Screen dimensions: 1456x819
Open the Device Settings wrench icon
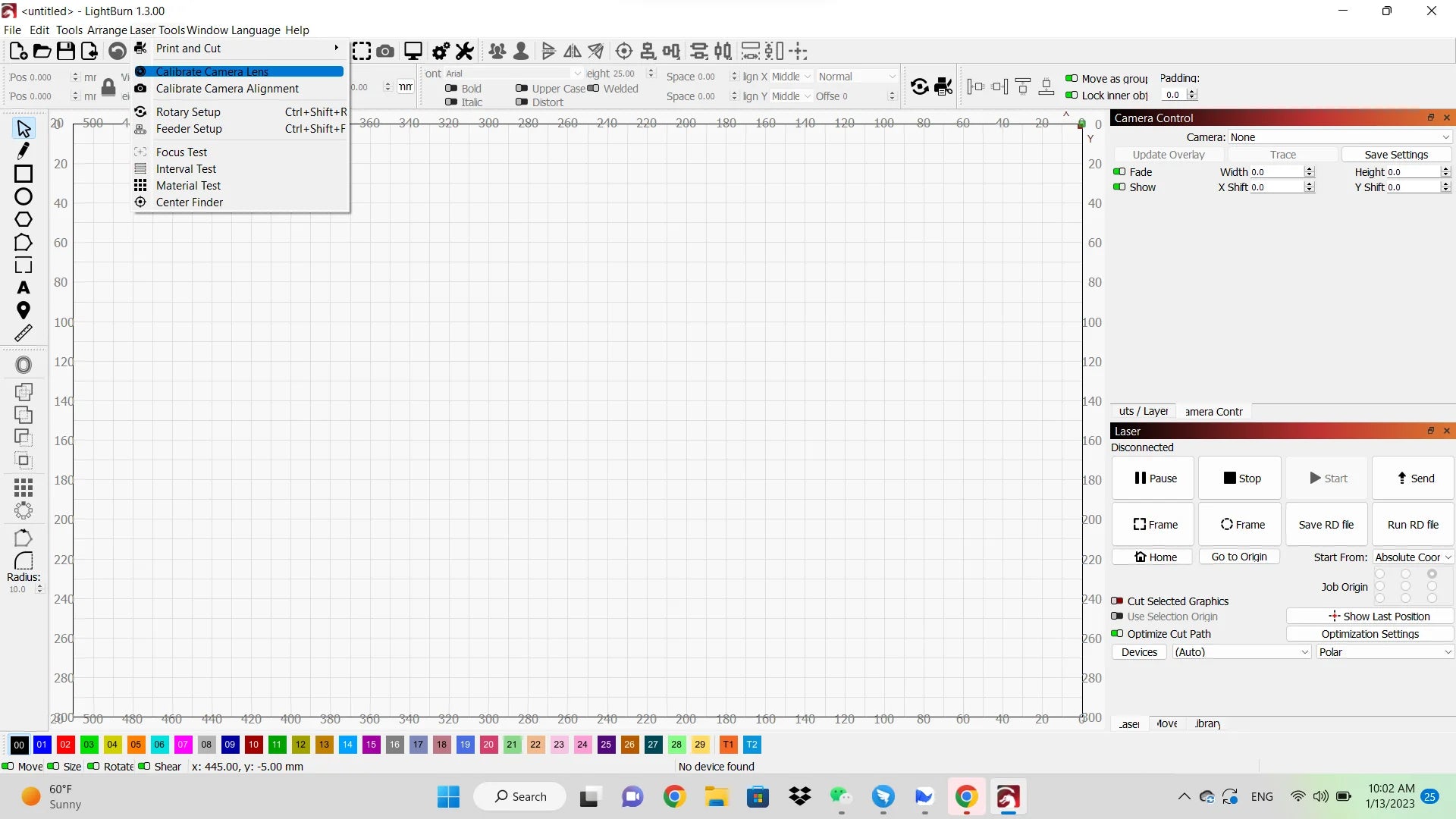point(464,51)
